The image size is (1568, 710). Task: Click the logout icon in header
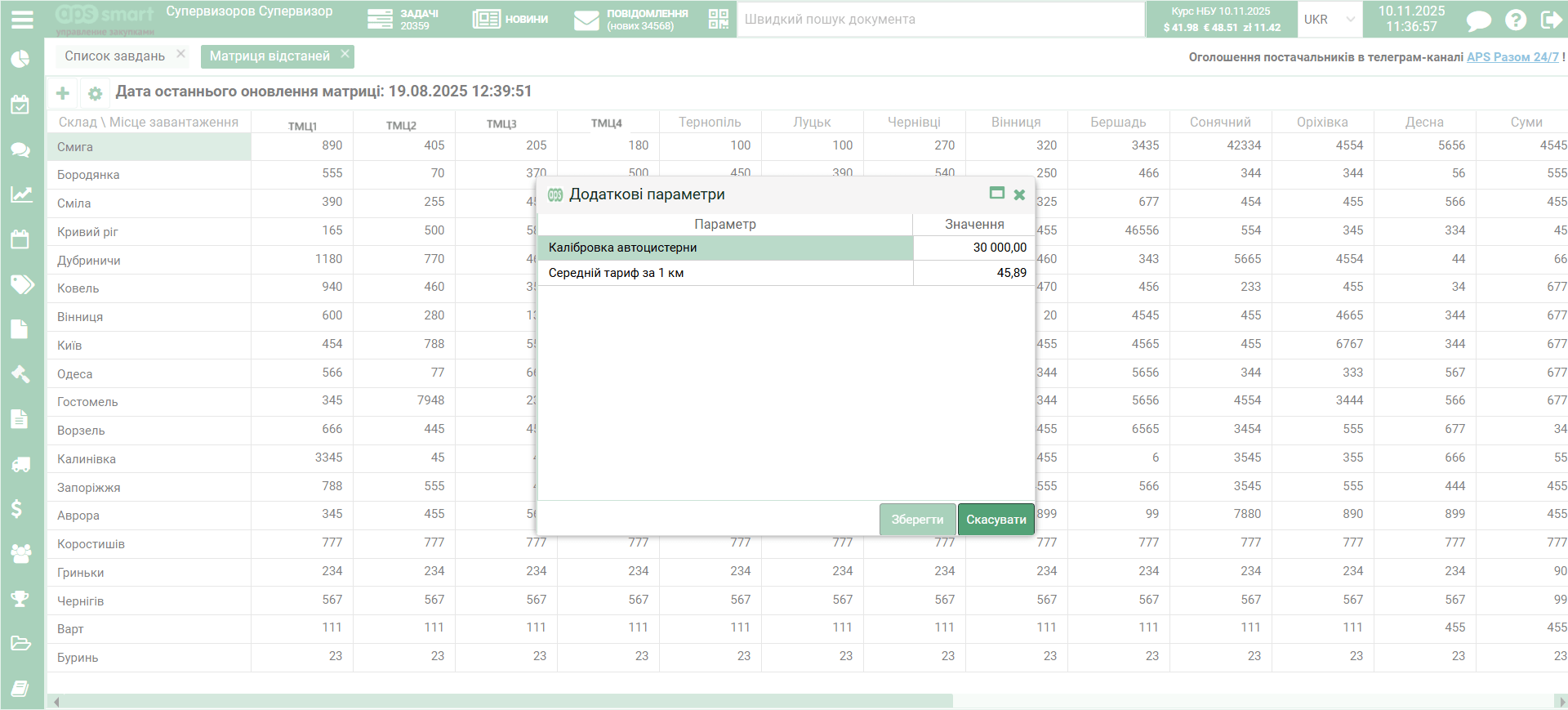tap(1551, 20)
